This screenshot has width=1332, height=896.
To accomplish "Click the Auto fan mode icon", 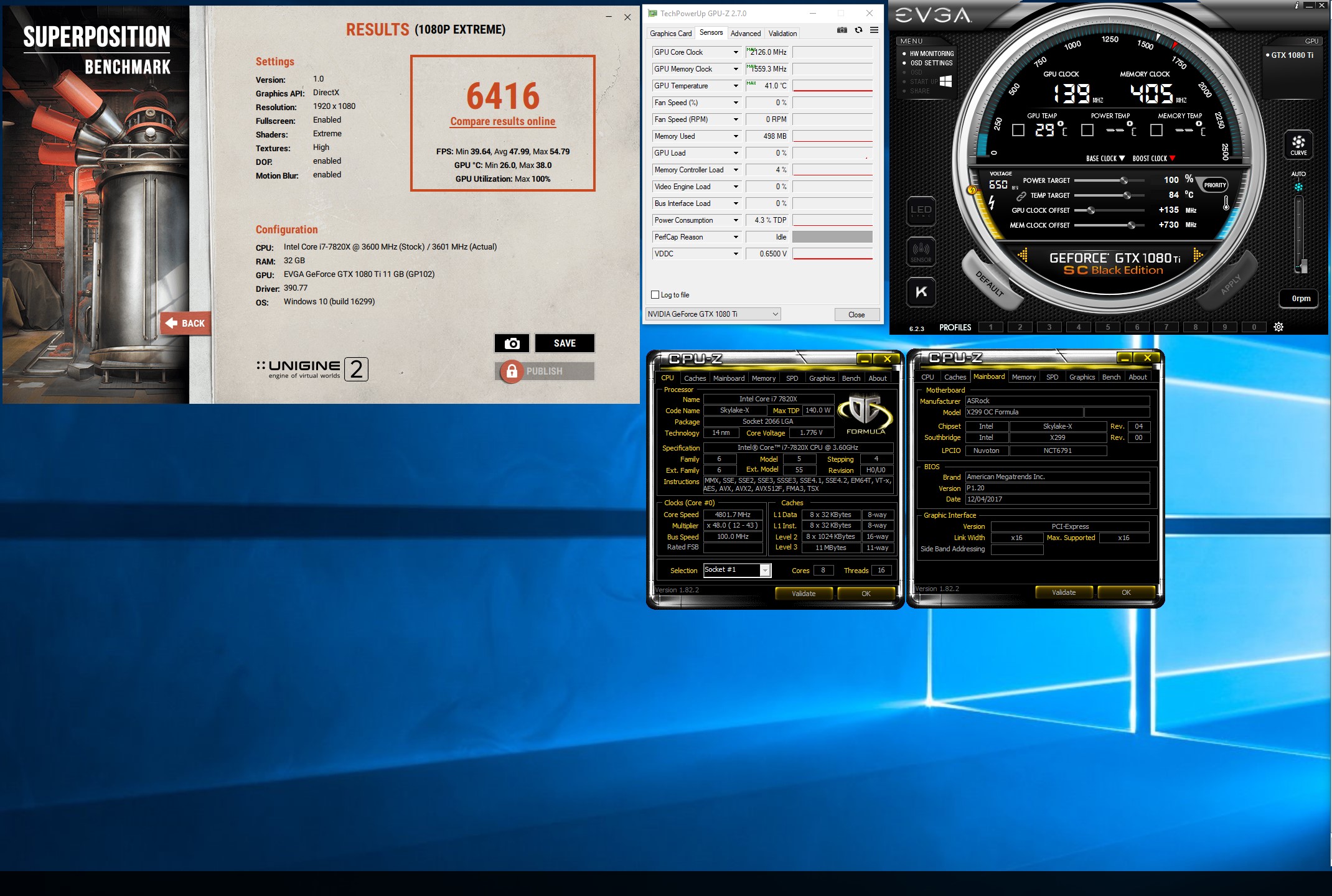I will coord(1298,186).
